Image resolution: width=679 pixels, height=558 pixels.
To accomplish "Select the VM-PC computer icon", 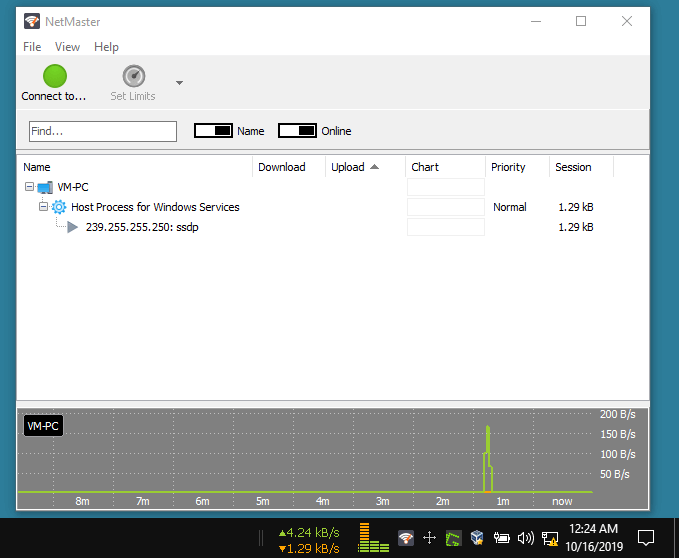I will point(45,187).
